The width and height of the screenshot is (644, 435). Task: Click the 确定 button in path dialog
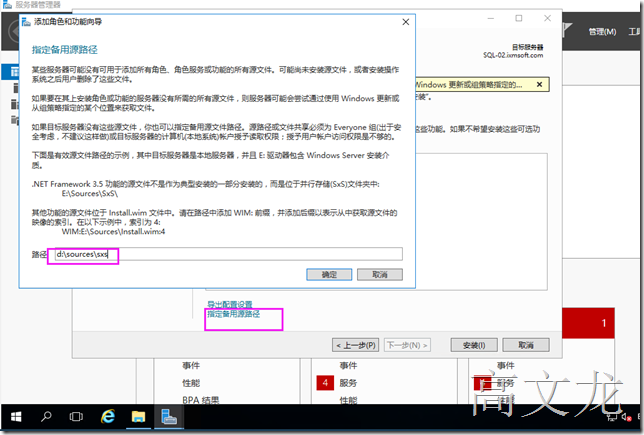[x=329, y=274]
